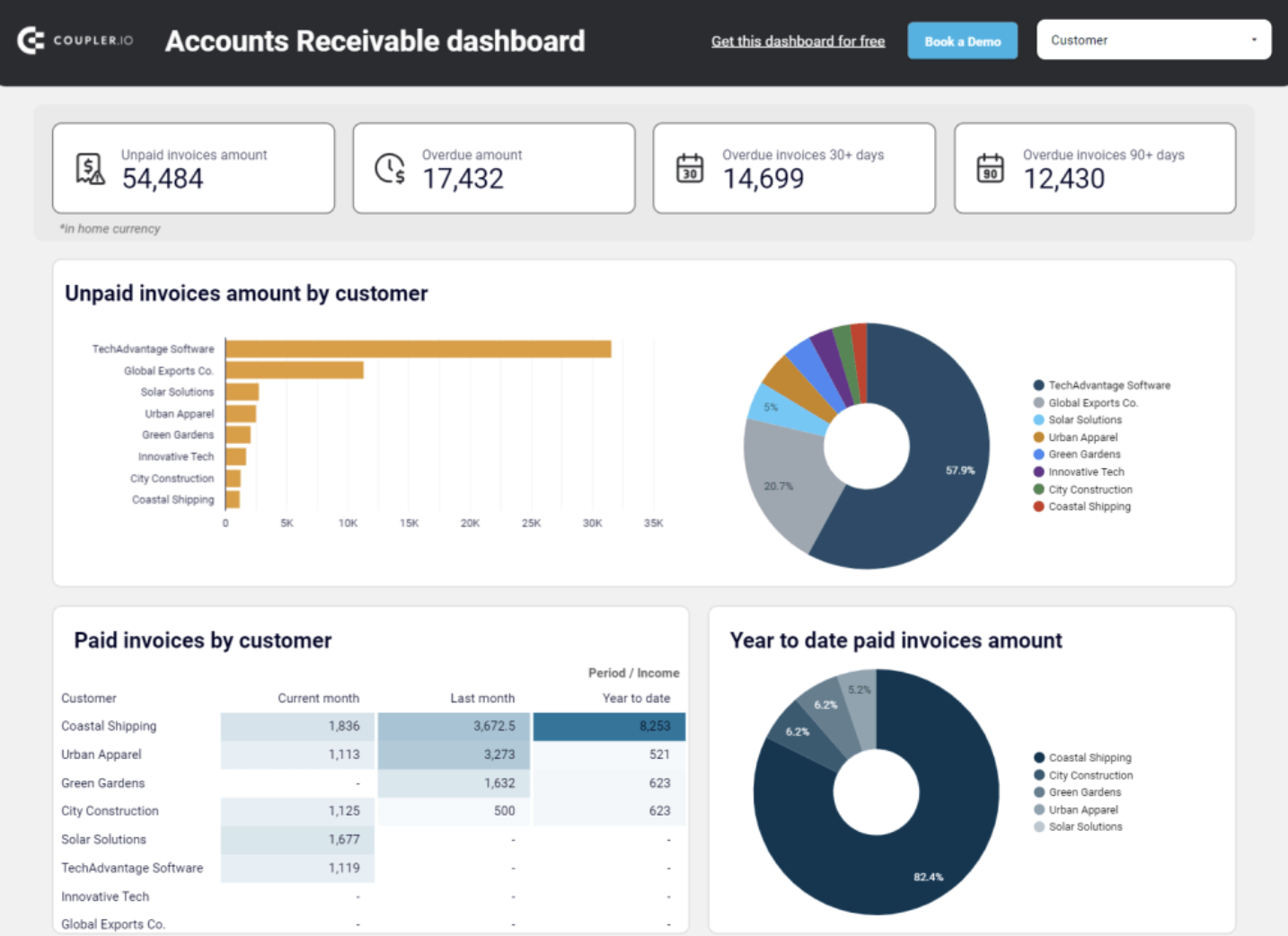Image resolution: width=1288 pixels, height=936 pixels.
Task: Select the Year to date column header
Action: (x=637, y=698)
